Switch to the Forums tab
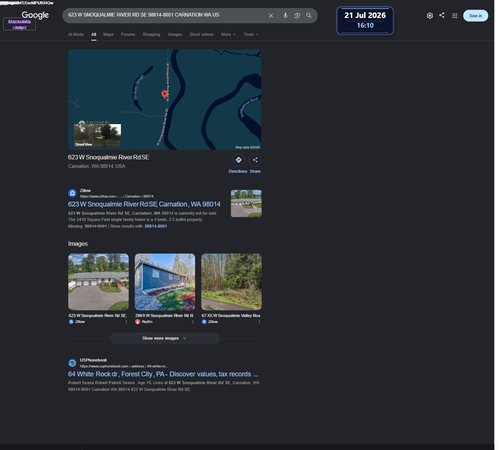The image size is (500, 450). point(128,34)
